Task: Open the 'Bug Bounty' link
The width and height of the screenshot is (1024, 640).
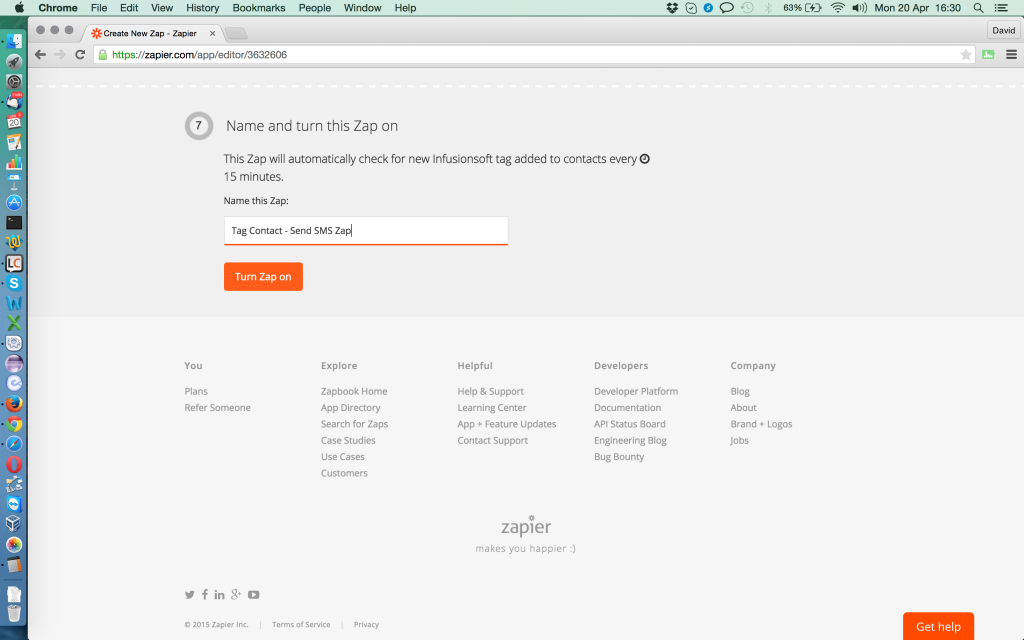Action: [619, 456]
